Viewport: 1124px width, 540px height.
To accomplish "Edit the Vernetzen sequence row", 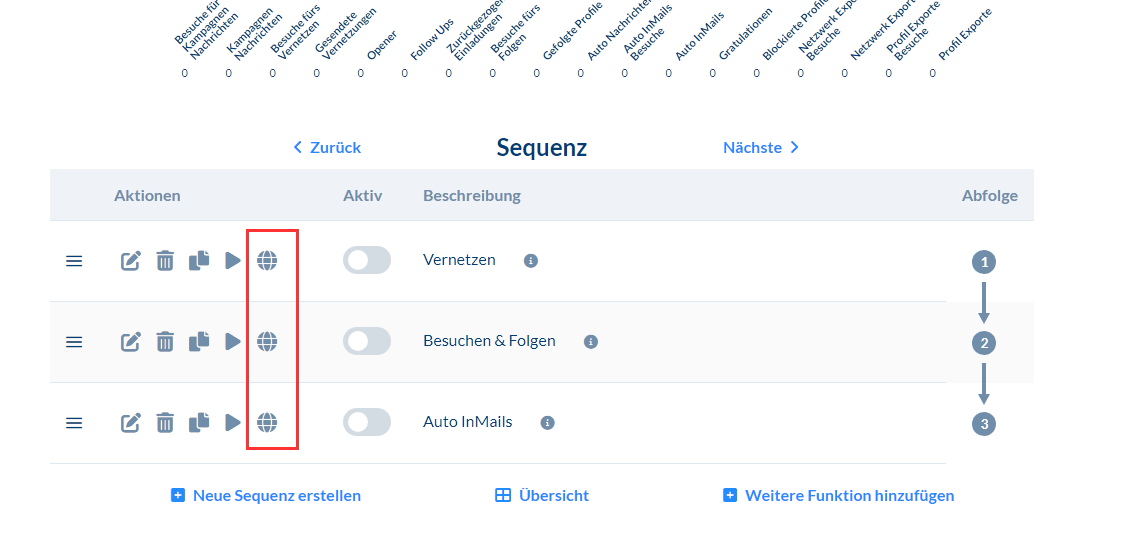I will tap(131, 261).
